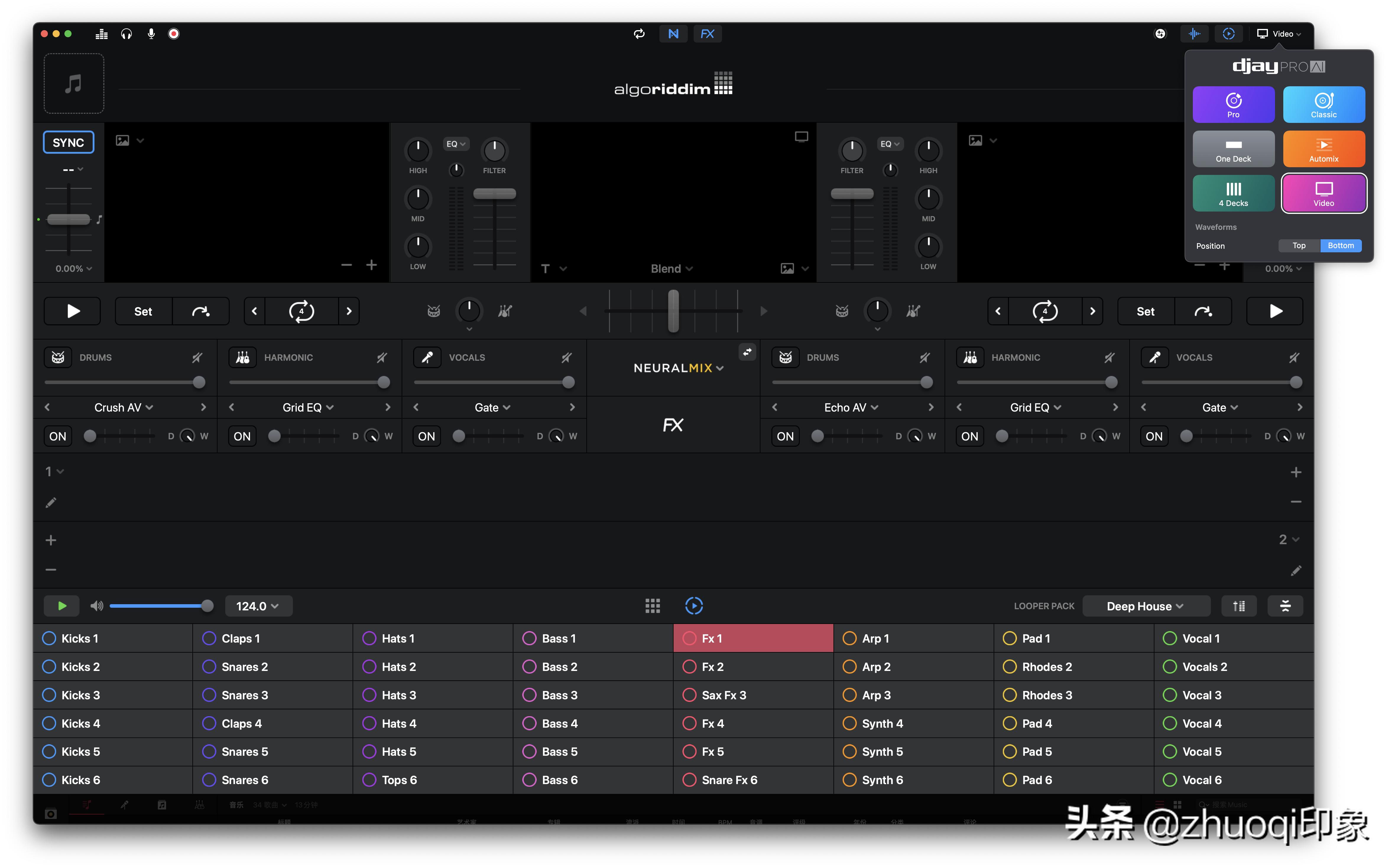The height and width of the screenshot is (868, 1395).
Task: Open the Blend transition dropdown
Action: [x=671, y=269]
